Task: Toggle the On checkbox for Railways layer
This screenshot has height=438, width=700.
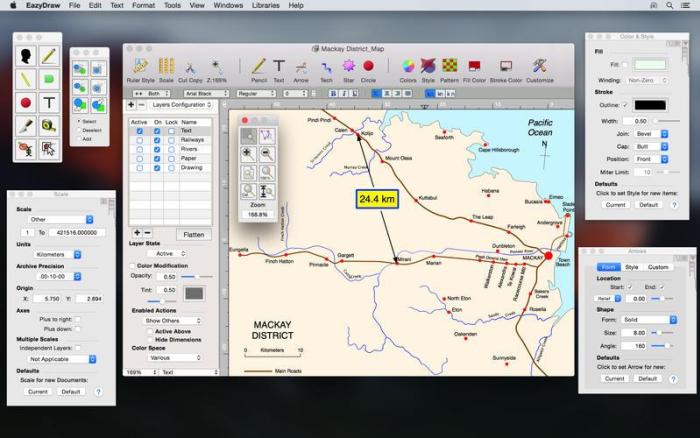Action: click(x=156, y=140)
